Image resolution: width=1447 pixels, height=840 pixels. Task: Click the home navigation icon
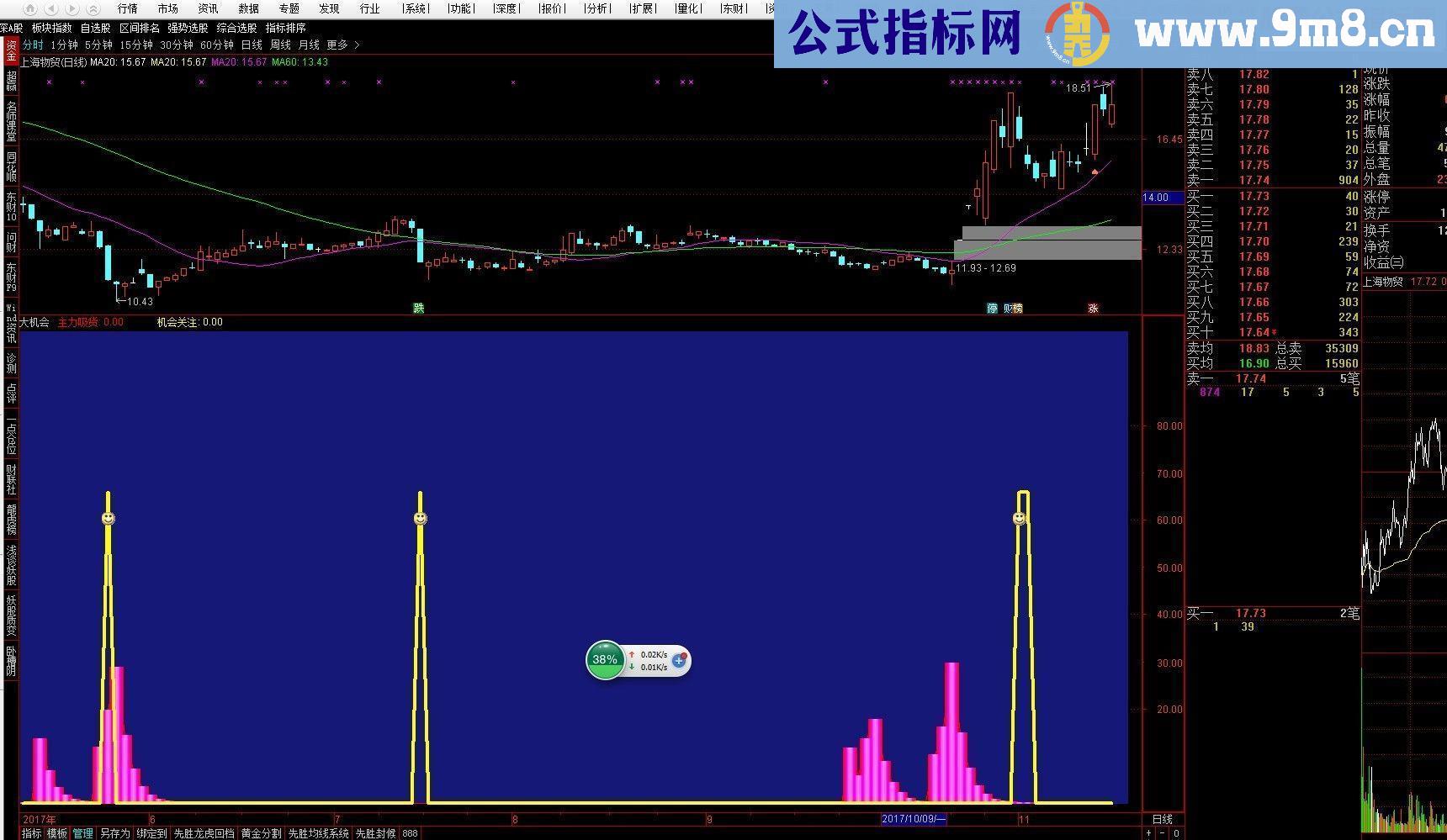[x=30, y=8]
